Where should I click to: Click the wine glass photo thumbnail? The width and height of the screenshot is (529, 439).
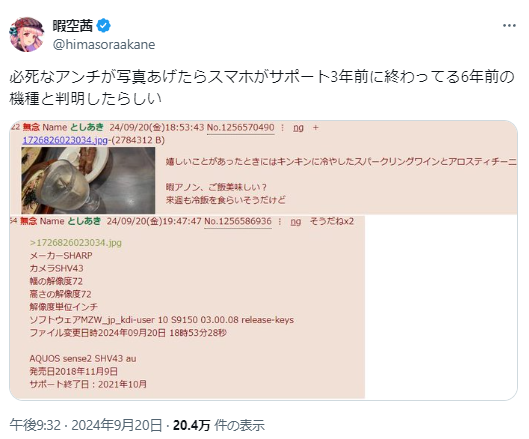(x=88, y=180)
